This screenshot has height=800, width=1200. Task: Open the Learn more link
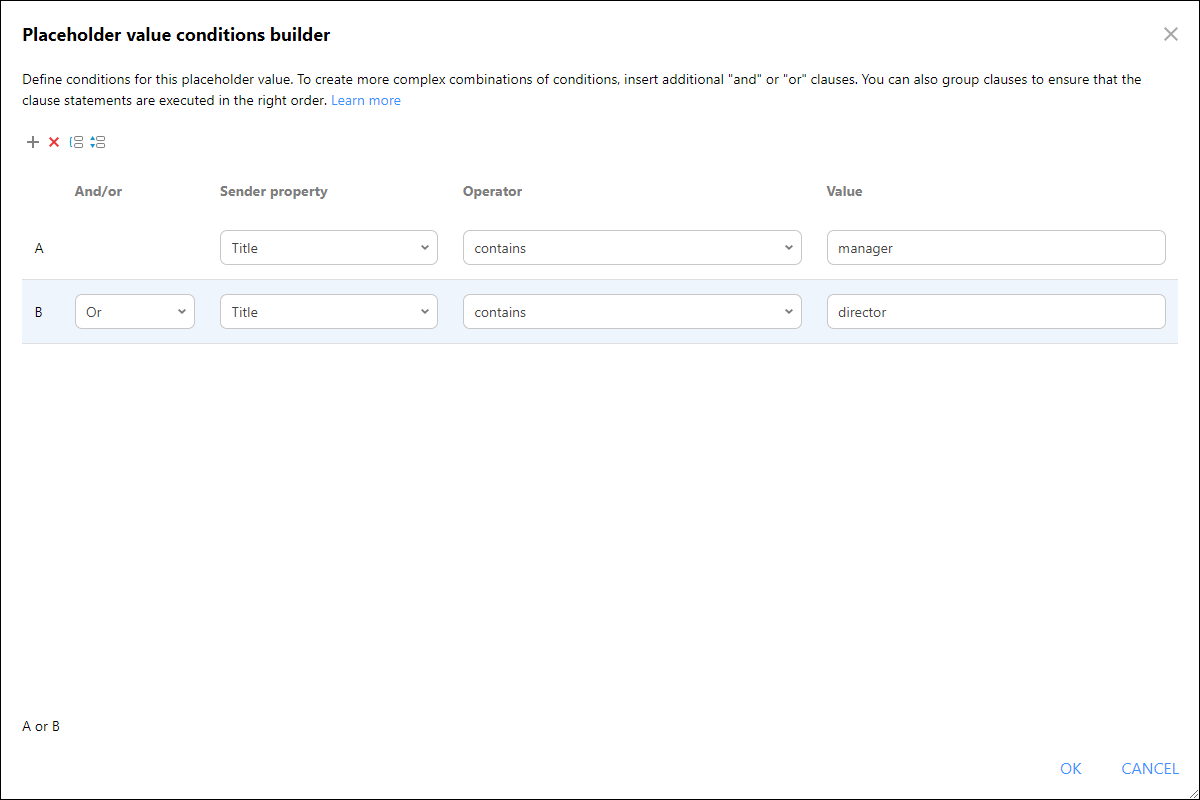click(x=366, y=100)
